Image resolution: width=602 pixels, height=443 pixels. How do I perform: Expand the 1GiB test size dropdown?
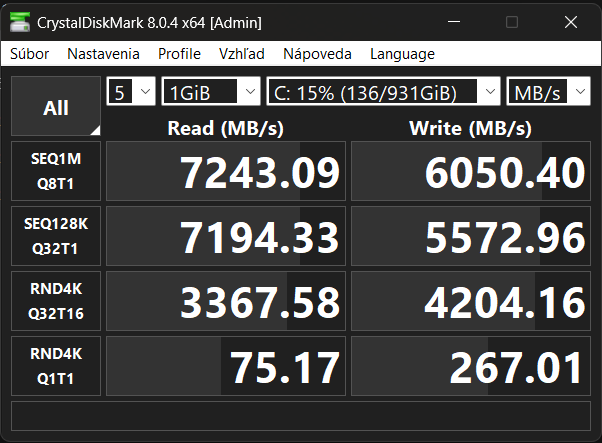(x=211, y=91)
